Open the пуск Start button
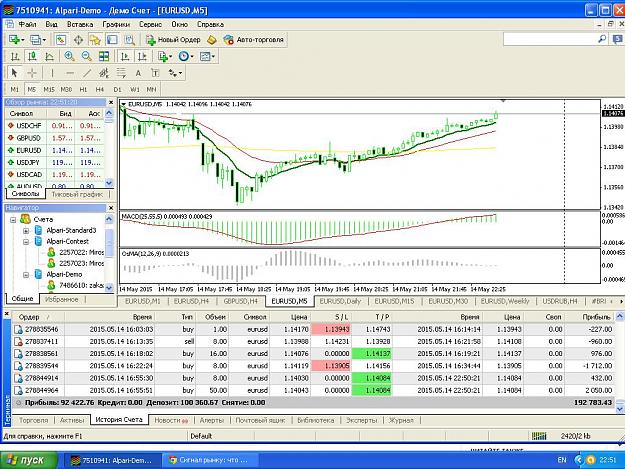 [29, 460]
